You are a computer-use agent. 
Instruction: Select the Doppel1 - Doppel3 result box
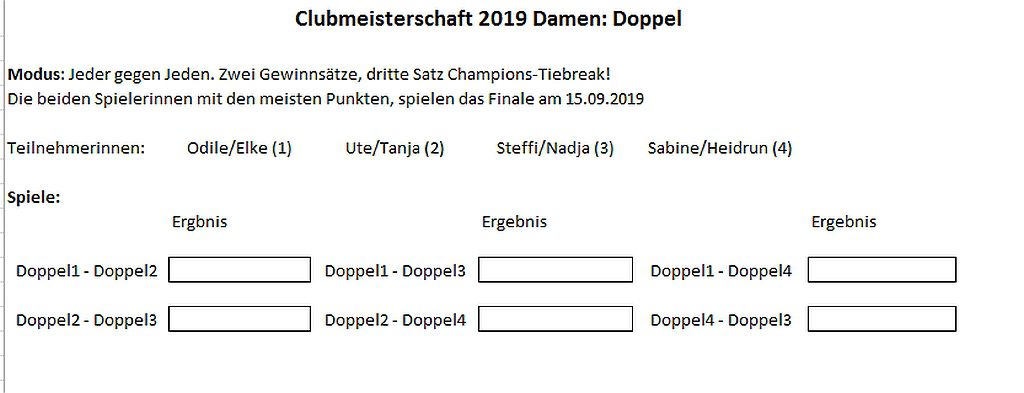(x=555, y=270)
